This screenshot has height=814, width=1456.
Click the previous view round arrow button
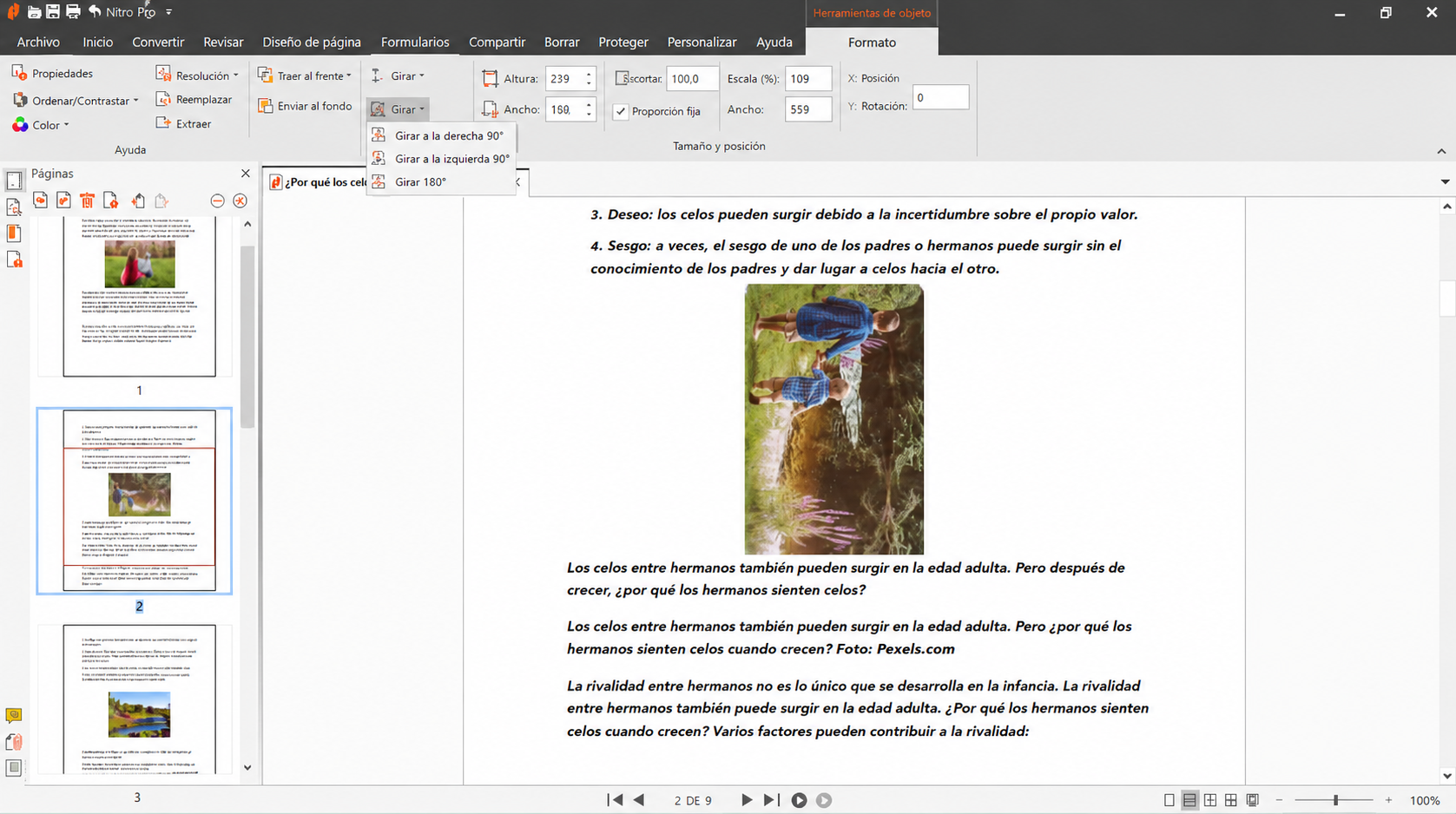pyautogui.click(x=799, y=800)
